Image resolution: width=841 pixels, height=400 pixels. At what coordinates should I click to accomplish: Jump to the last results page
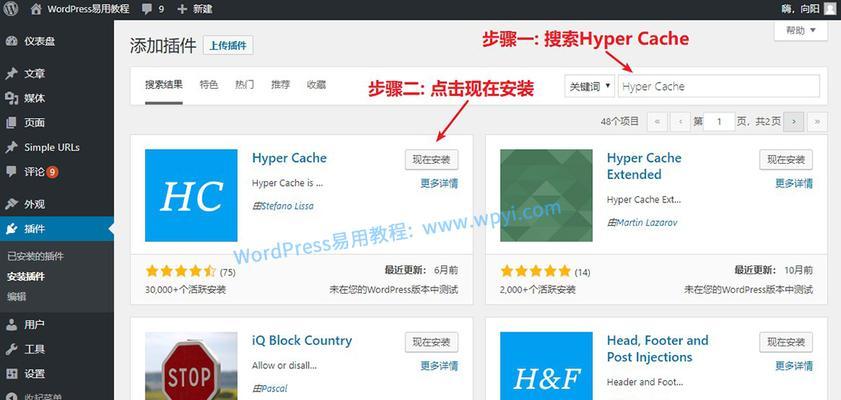coord(817,122)
